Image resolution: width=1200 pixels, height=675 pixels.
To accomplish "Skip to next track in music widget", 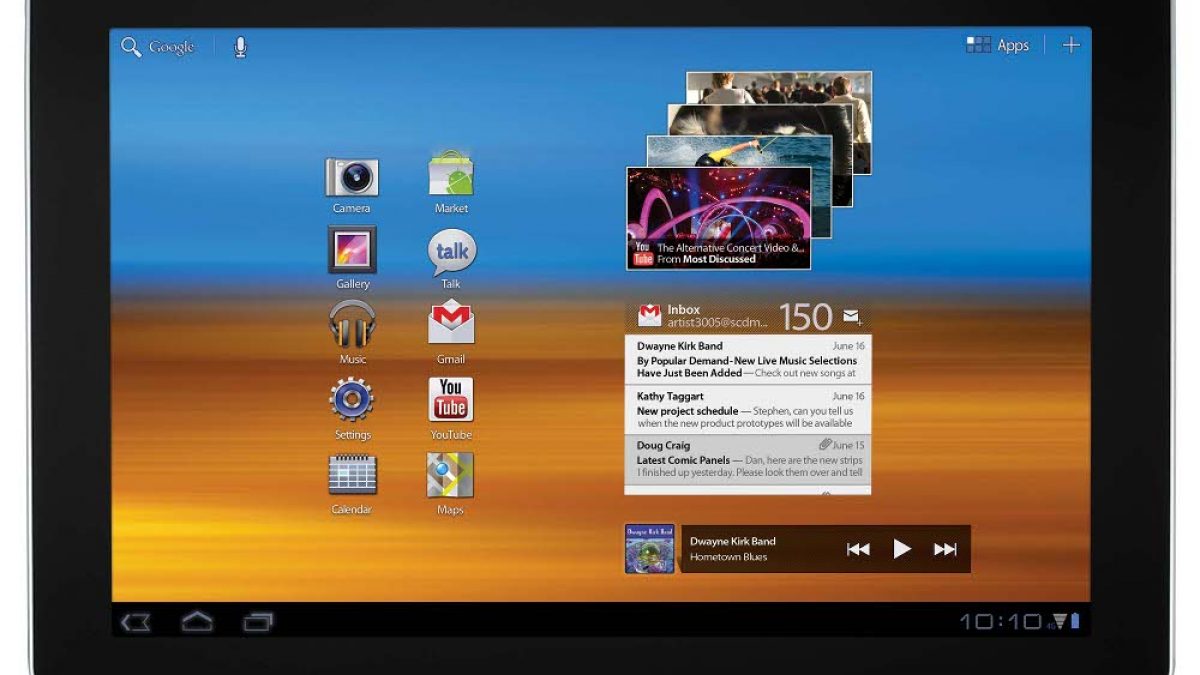I will pyautogui.click(x=945, y=549).
